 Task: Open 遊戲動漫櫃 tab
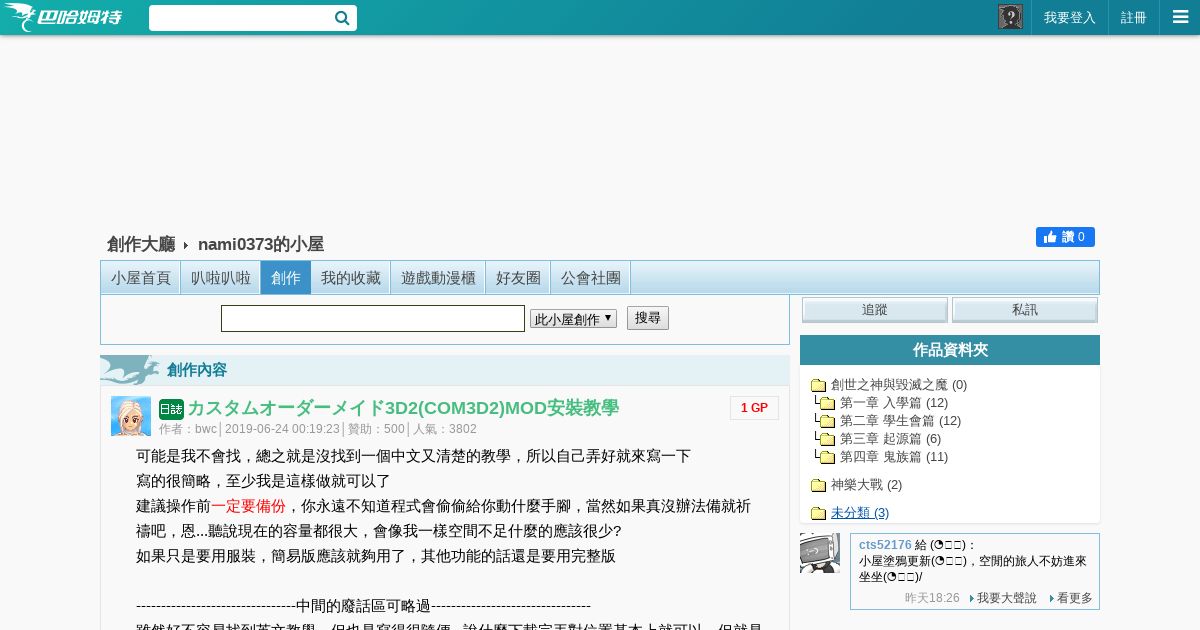click(438, 277)
